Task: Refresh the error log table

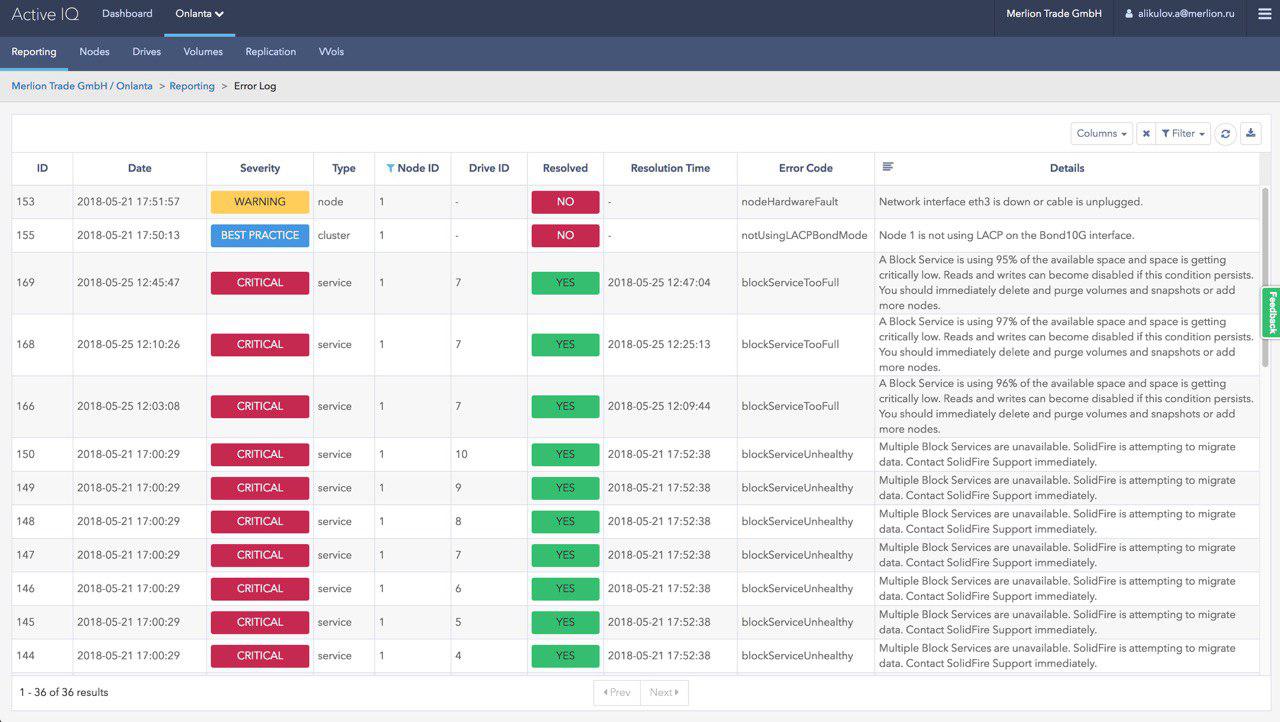Action: (1225, 133)
